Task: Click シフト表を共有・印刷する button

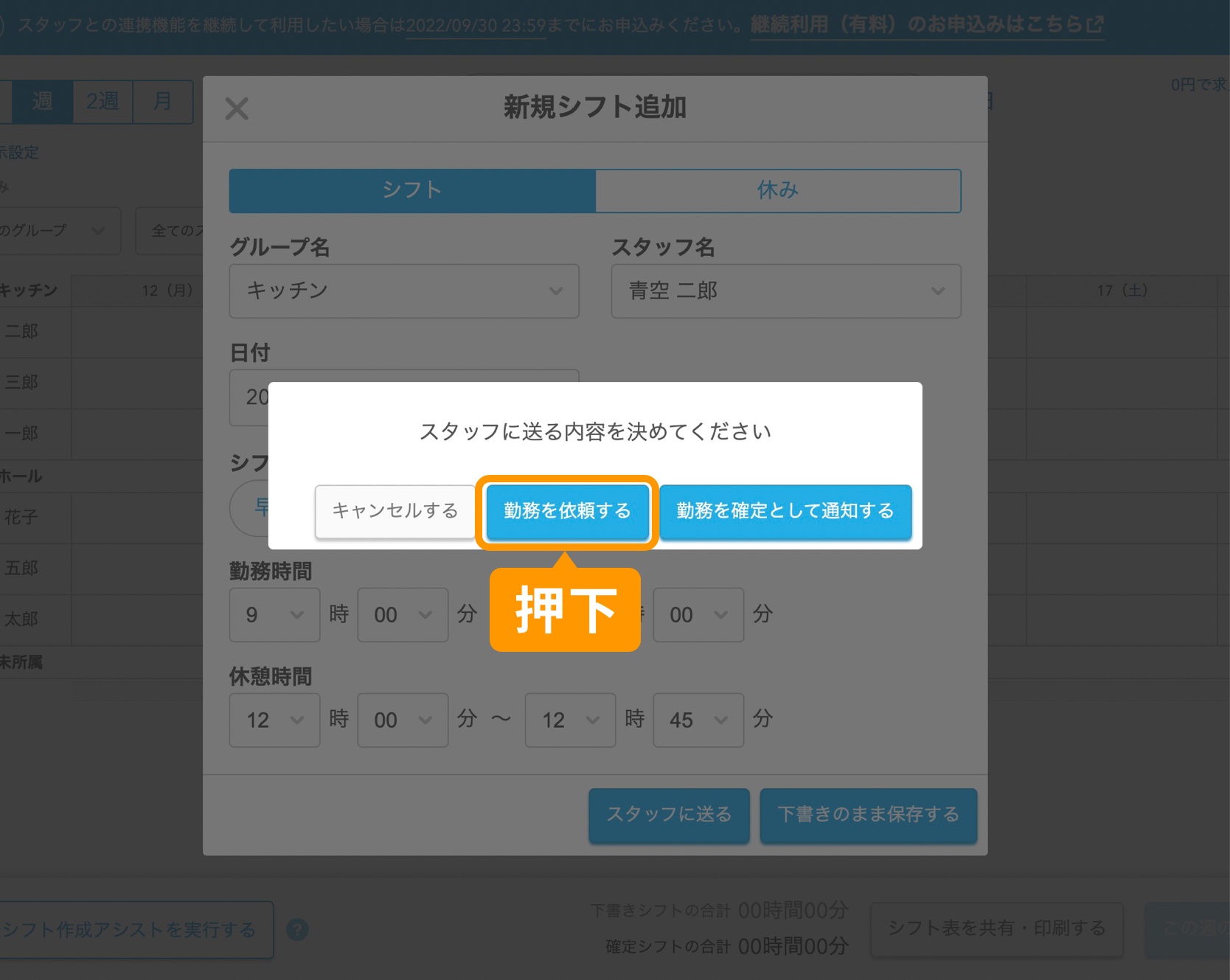Action: pyautogui.click(x=996, y=928)
